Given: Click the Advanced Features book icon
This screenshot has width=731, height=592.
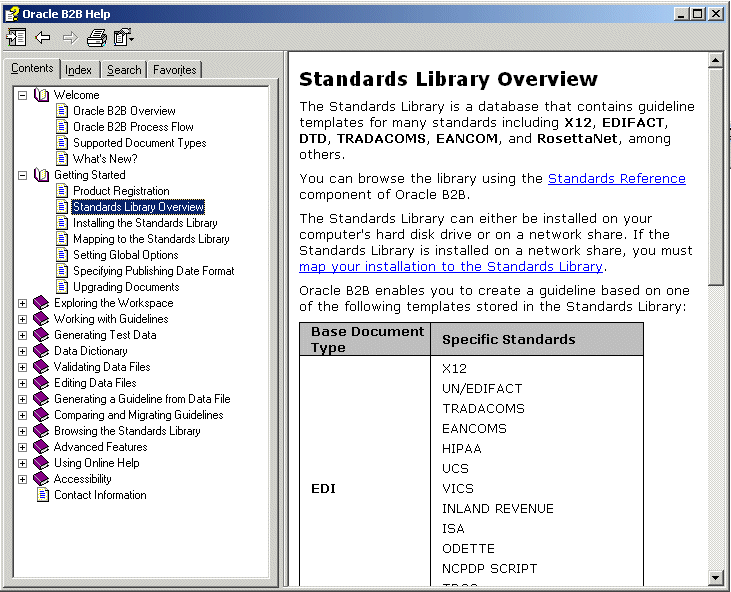Looking at the screenshot, I should click(x=41, y=447).
